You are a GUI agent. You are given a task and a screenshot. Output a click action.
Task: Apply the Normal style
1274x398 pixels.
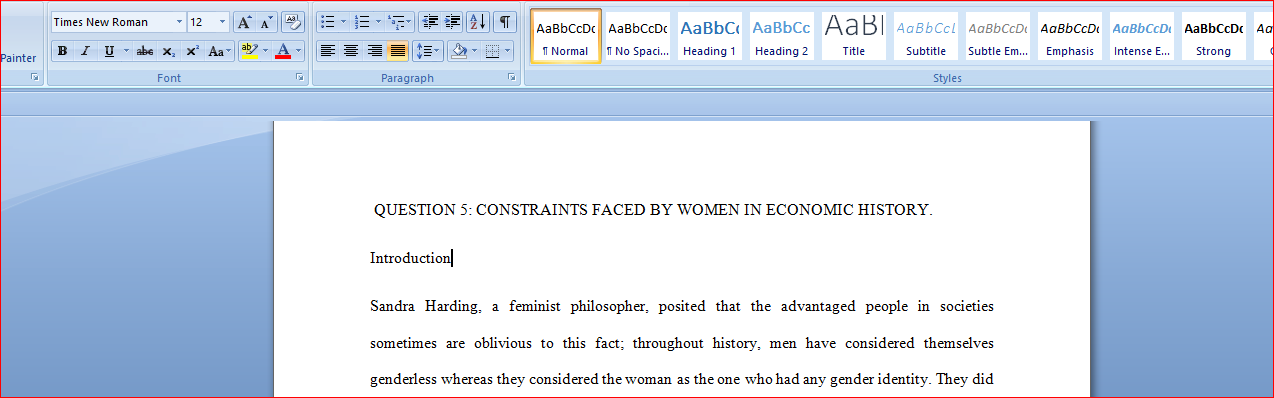point(566,36)
